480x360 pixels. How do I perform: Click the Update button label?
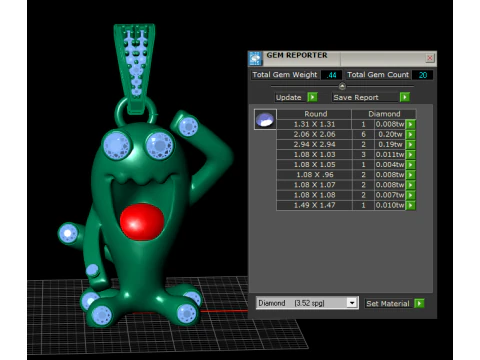click(289, 97)
